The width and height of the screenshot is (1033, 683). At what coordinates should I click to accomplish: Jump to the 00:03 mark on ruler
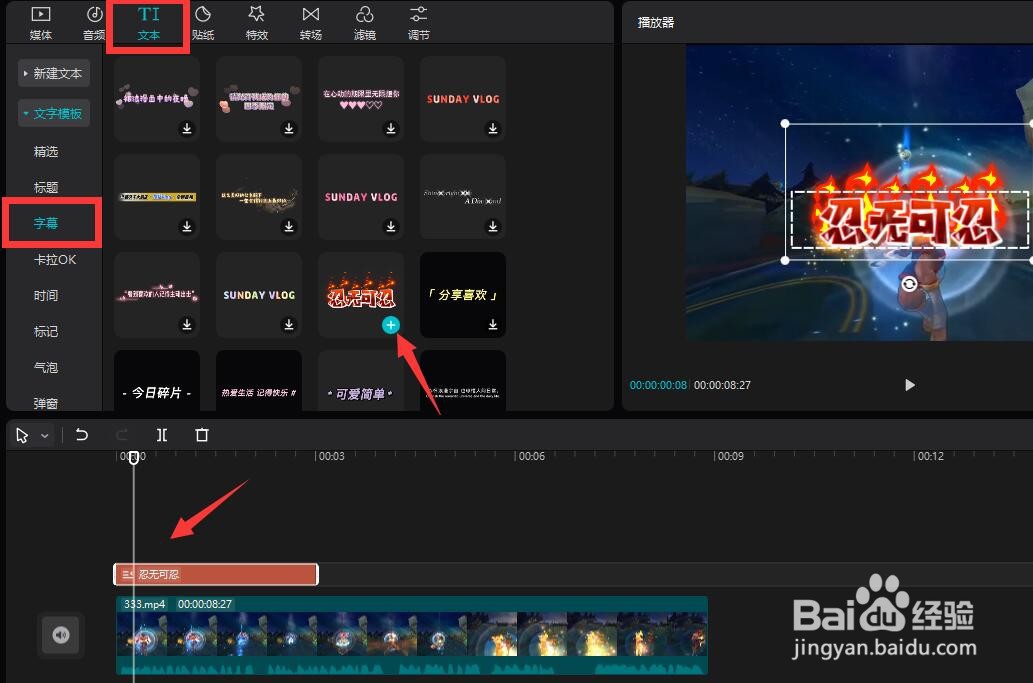[x=331, y=456]
